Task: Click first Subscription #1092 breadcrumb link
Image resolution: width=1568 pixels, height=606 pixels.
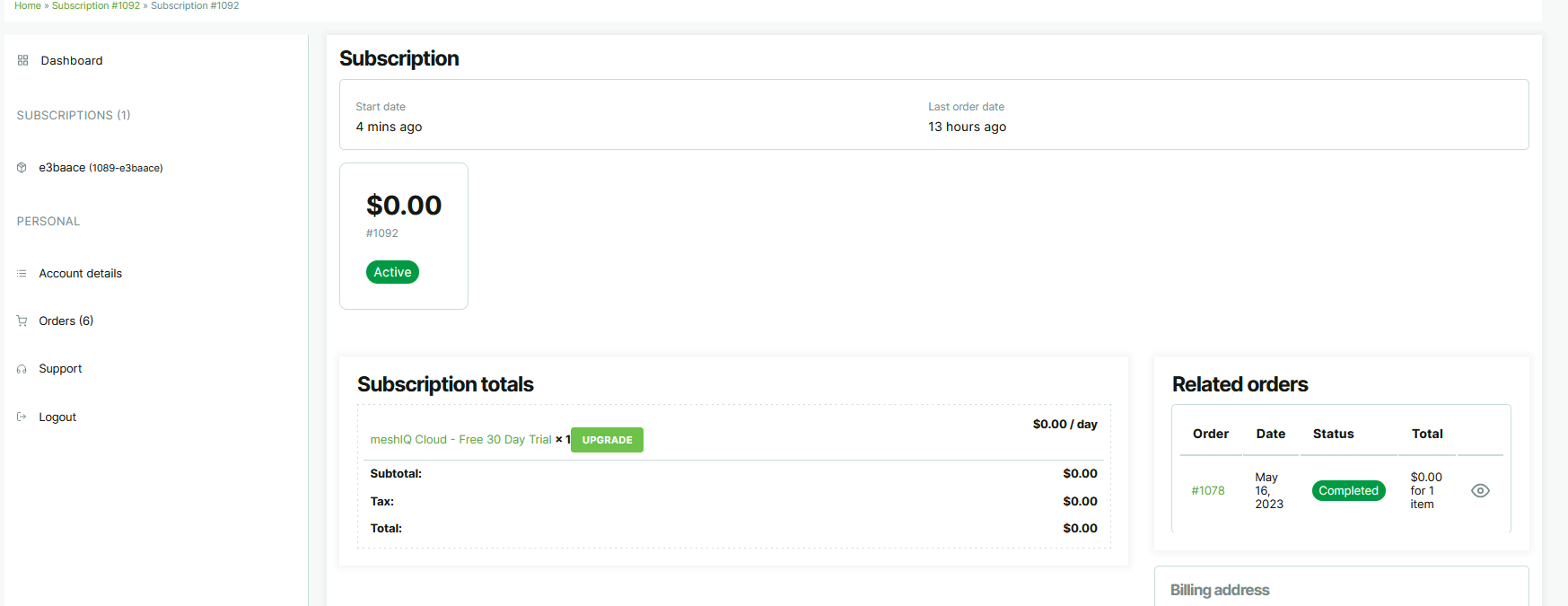Action: (x=95, y=5)
